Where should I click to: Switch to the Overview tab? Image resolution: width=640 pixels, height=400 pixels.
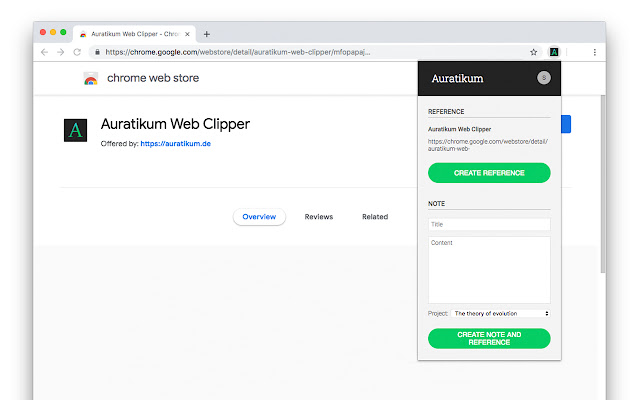pos(259,217)
